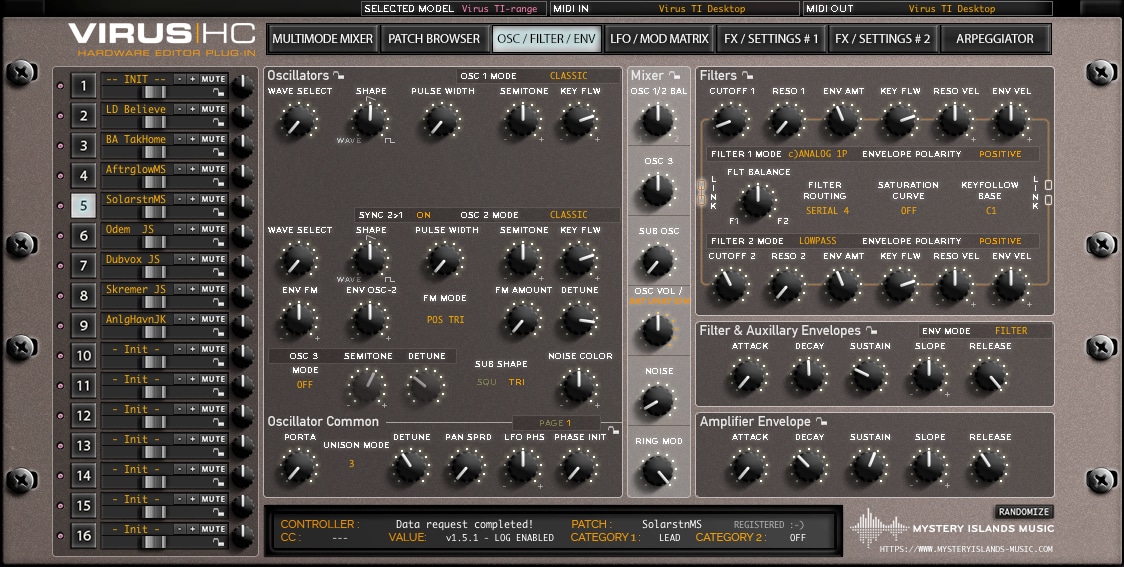Mute the LD Believe part
Screen dimensions: 1124x567
coord(214,109)
